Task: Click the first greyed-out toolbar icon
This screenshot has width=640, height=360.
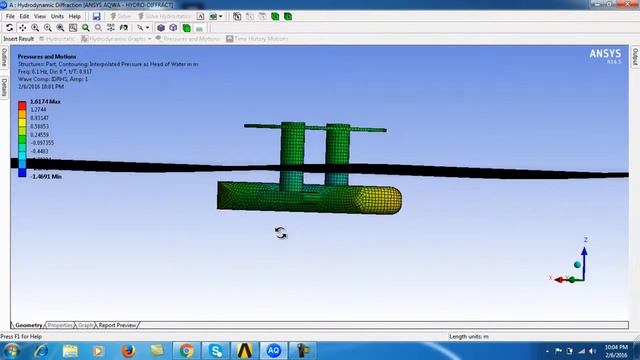Action: point(250,16)
